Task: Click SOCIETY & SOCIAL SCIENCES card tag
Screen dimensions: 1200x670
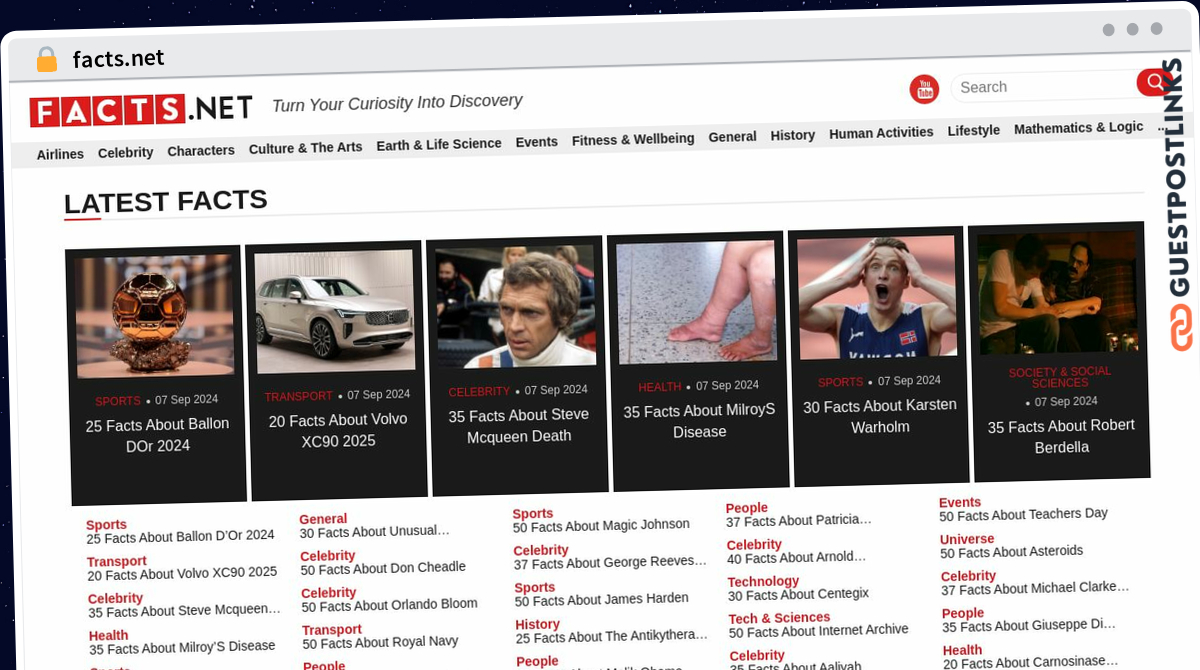Action: click(1060, 377)
